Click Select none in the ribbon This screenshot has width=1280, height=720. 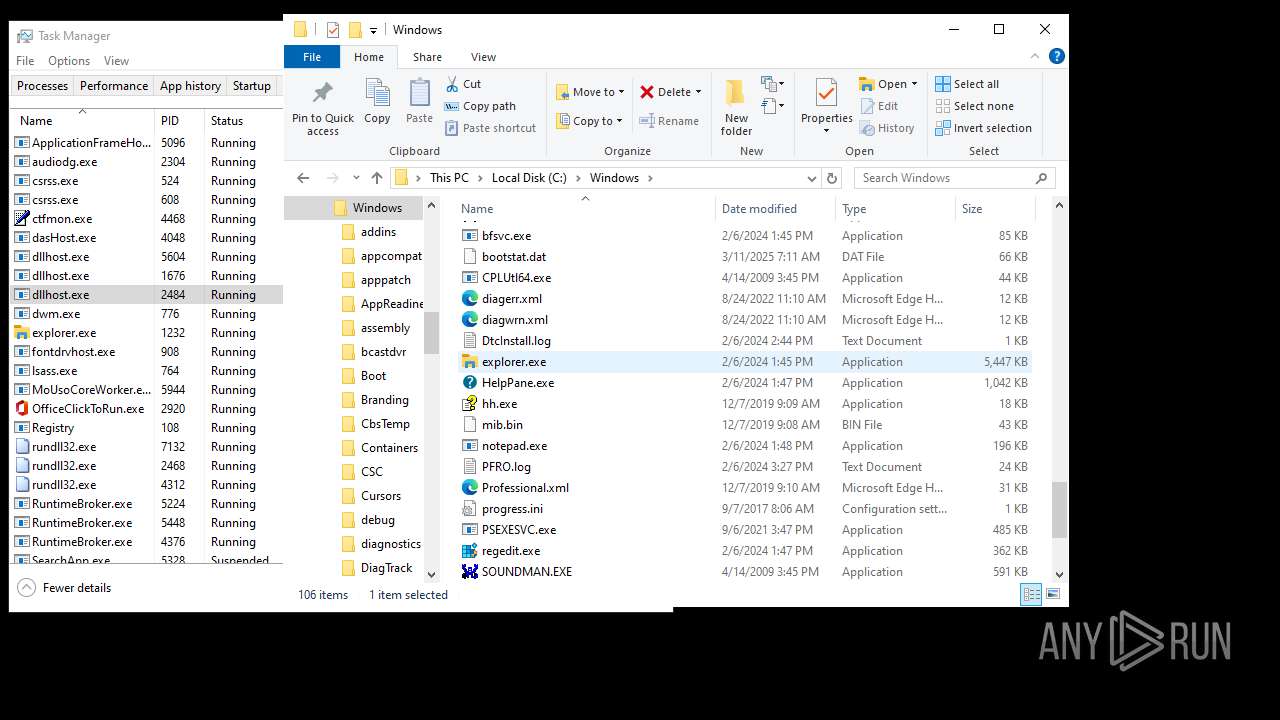[x=974, y=106]
